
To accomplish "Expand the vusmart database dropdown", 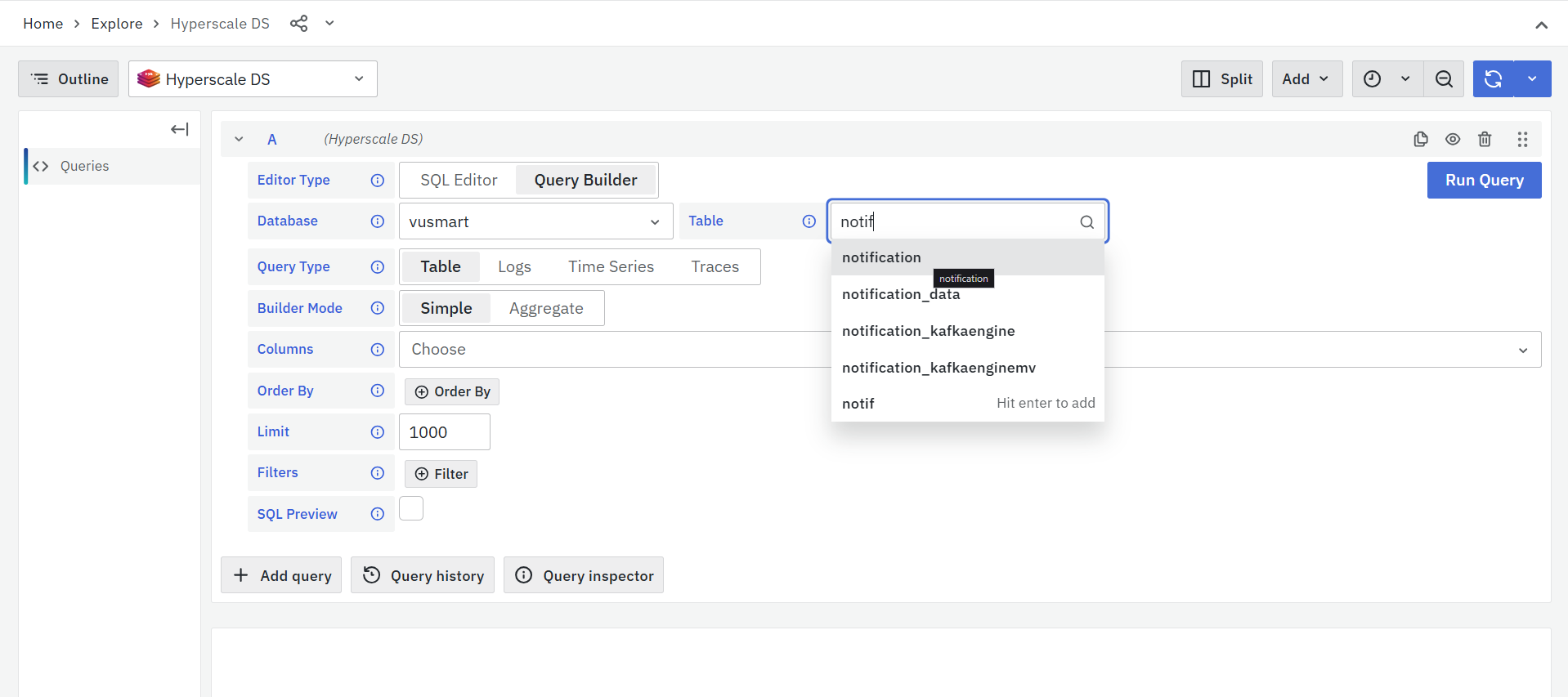I will (x=535, y=221).
